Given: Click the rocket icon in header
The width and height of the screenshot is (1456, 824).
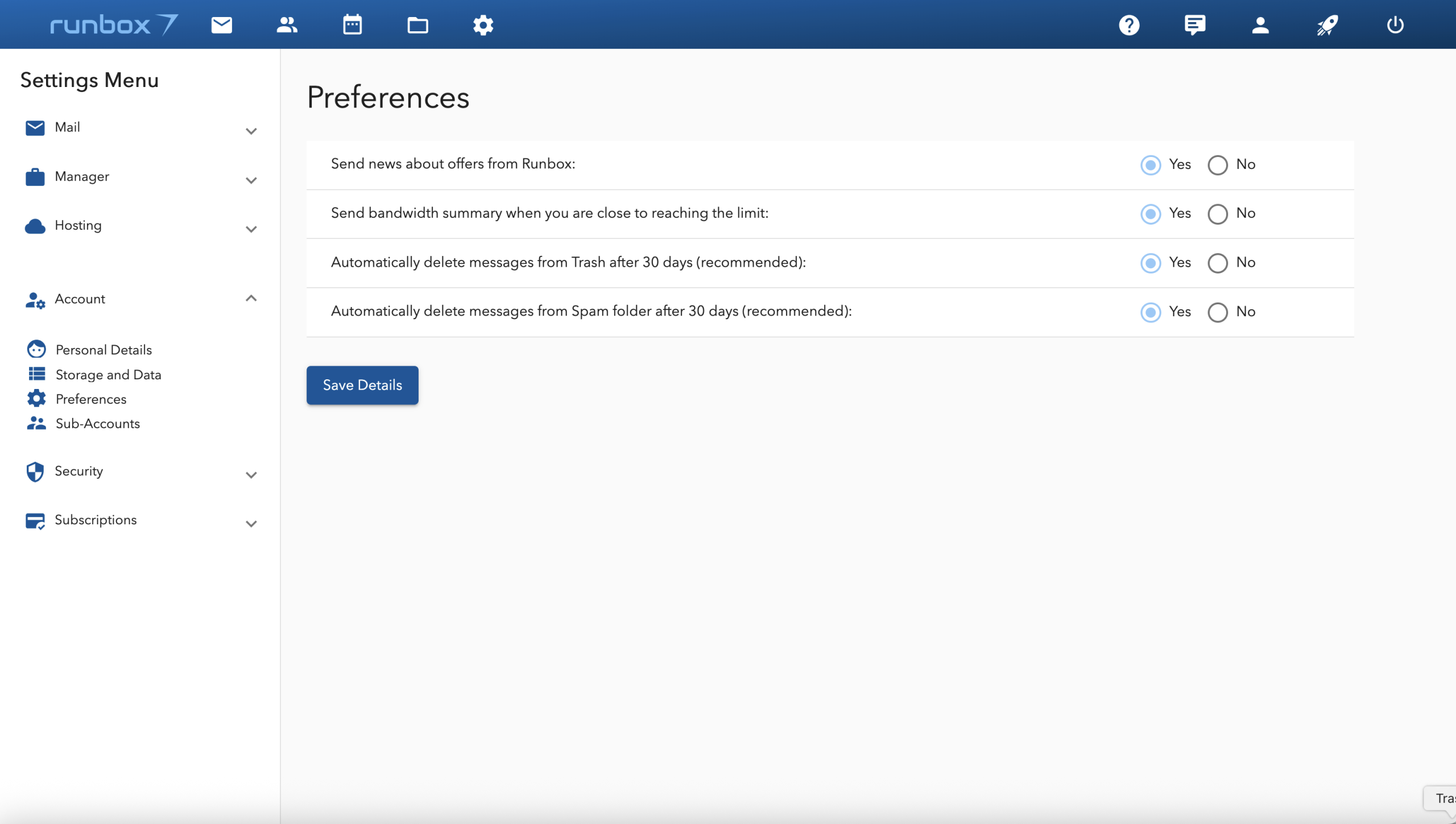Looking at the screenshot, I should click(x=1327, y=25).
